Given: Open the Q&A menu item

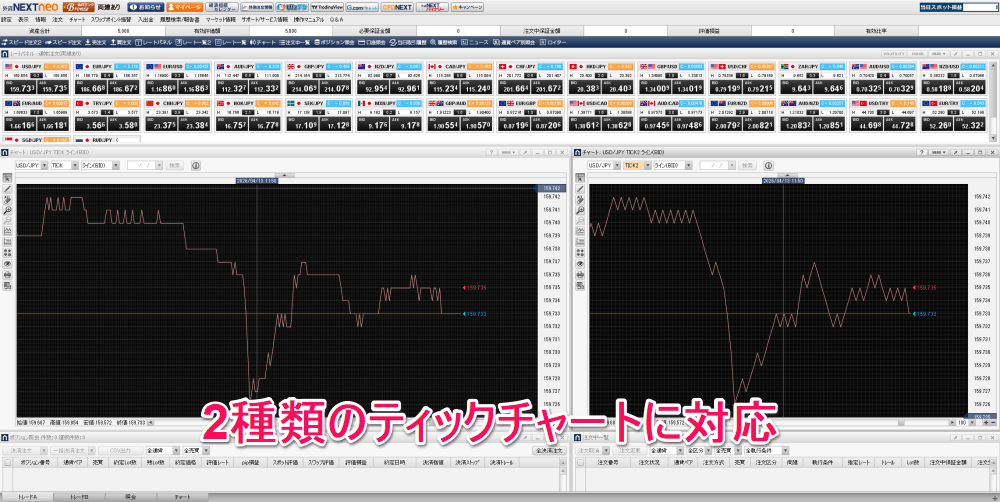Looking at the screenshot, I should (x=337, y=20).
